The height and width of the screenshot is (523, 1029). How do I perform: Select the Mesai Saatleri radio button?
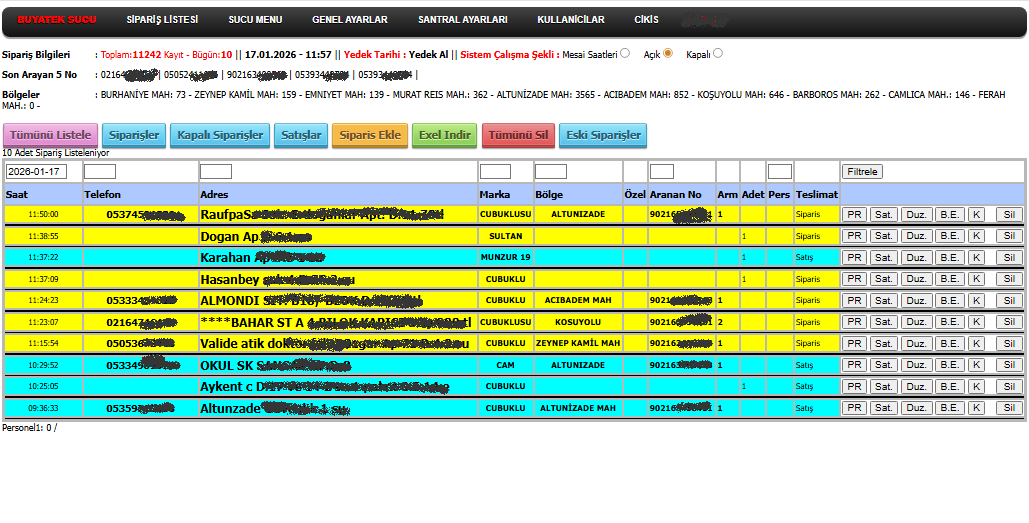pos(625,54)
